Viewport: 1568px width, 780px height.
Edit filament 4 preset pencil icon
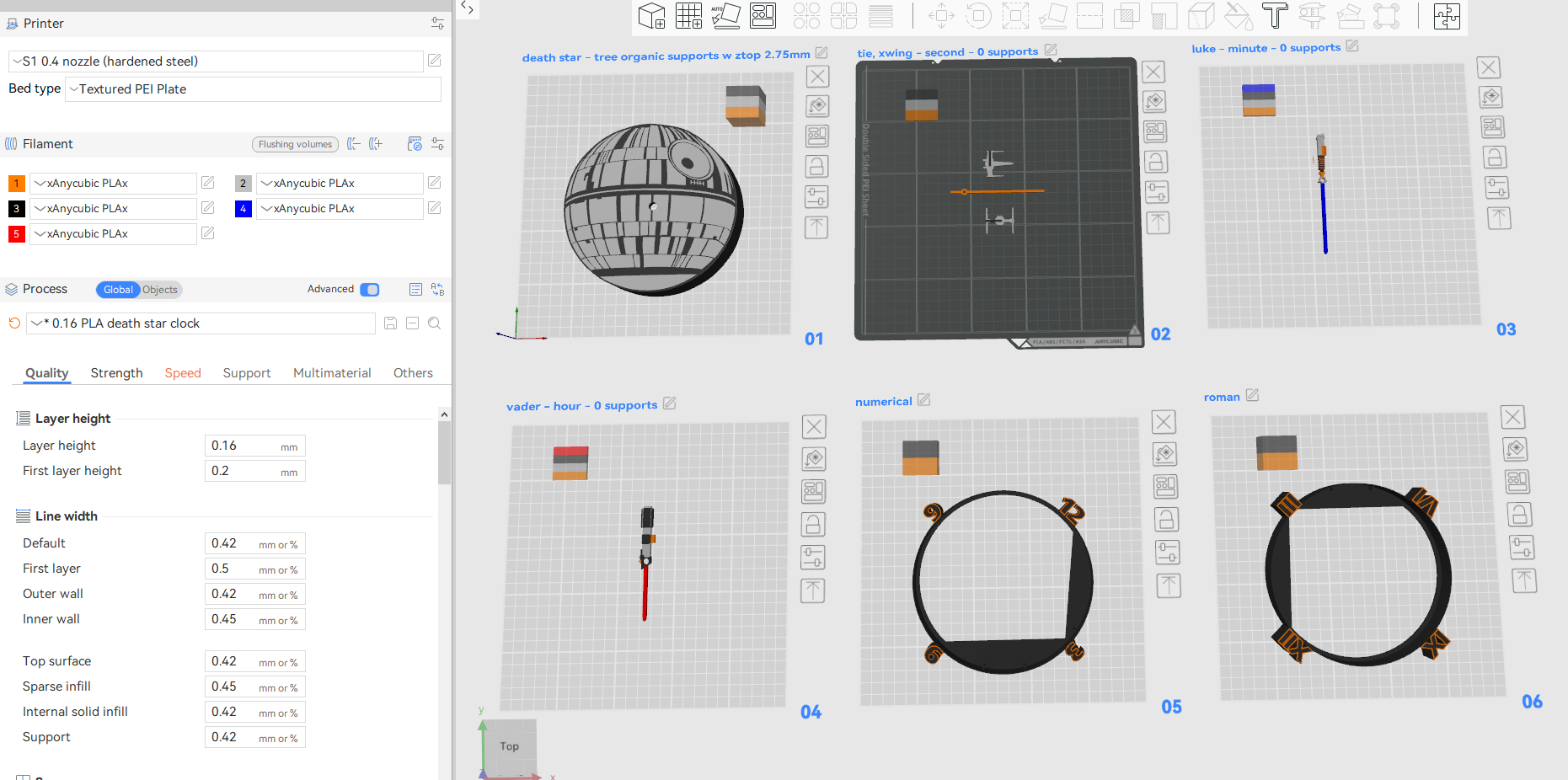tap(435, 208)
